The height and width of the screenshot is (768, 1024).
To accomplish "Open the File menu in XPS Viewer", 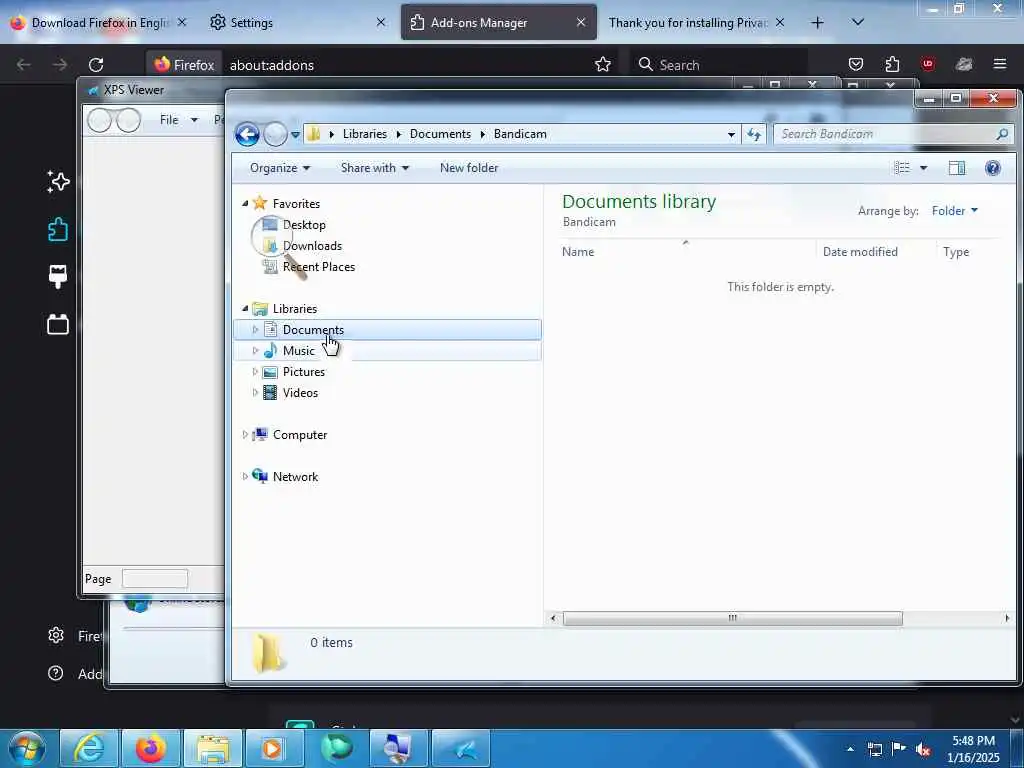I will [178, 120].
